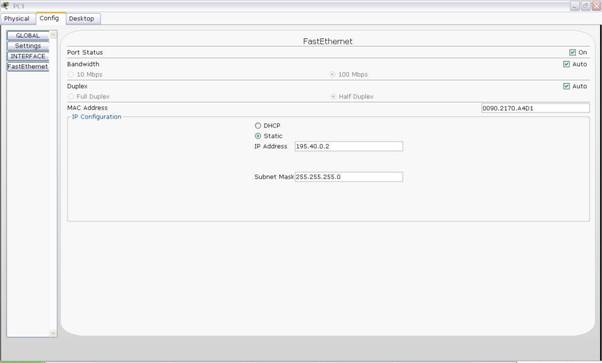Close the PC configuration window
602x363 pixels.
[597, 5]
